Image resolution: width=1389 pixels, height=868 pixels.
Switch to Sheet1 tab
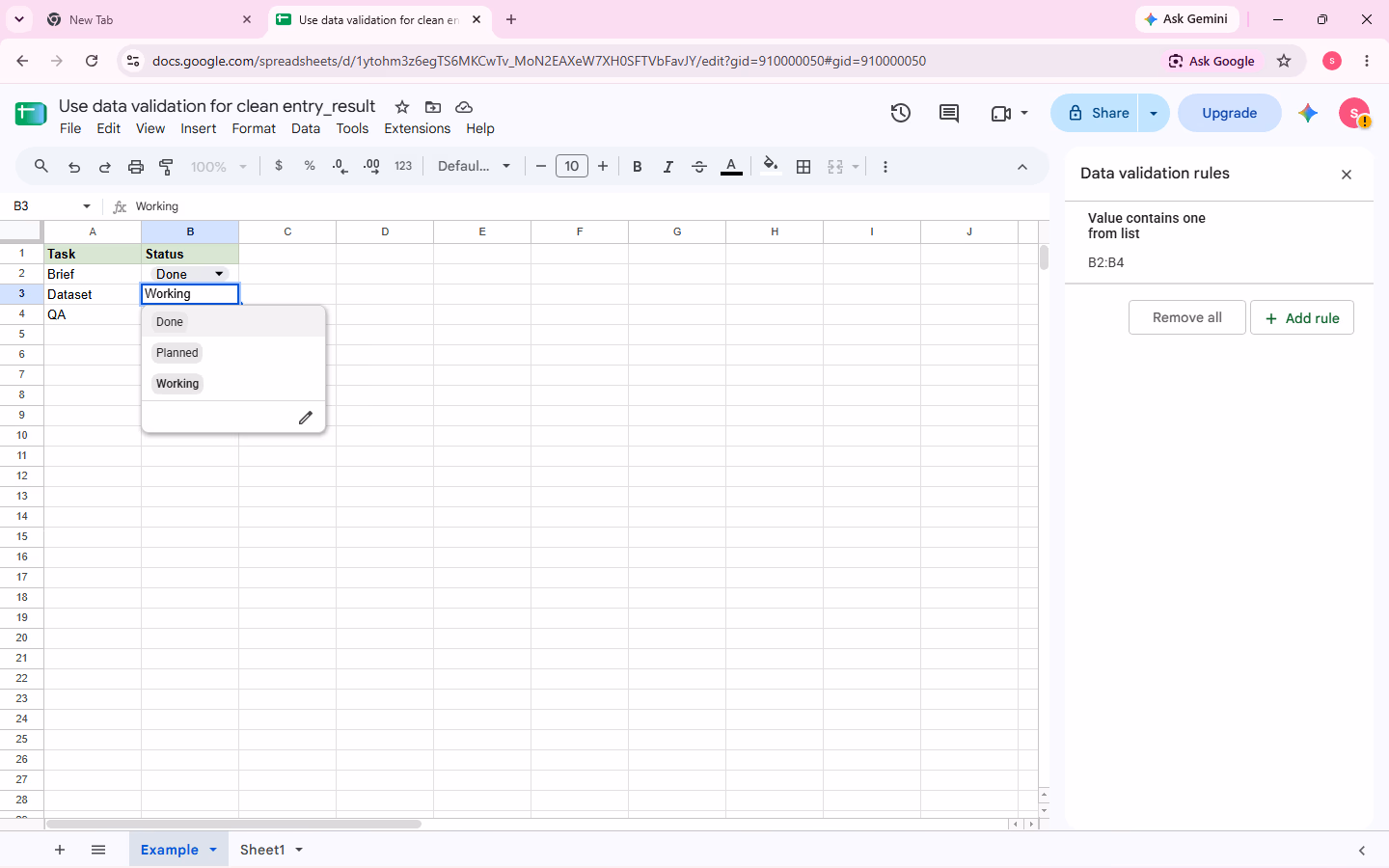pyautogui.click(x=262, y=850)
